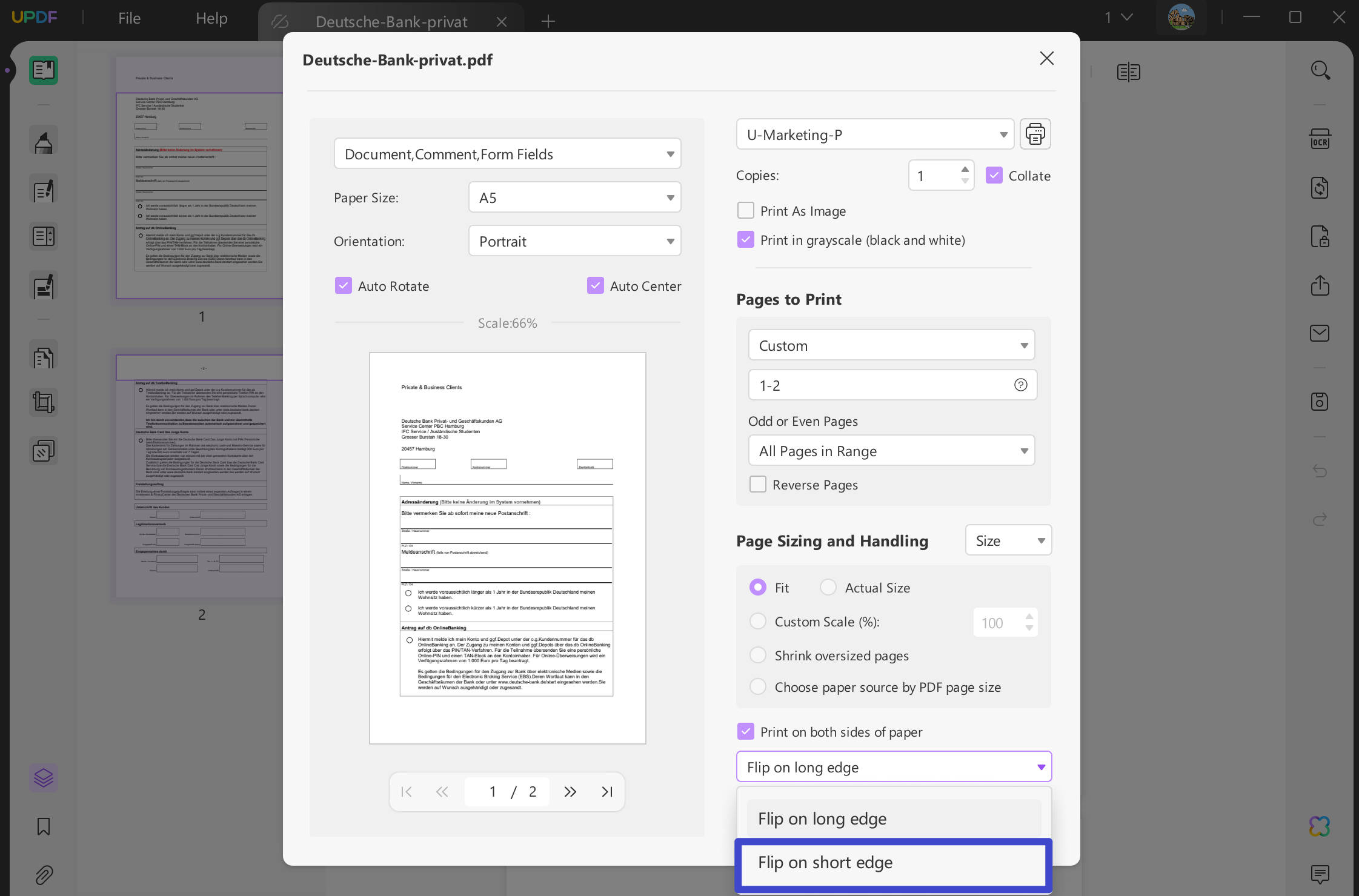Viewport: 1359px width, 896px height.
Task: Go to the last preview page
Action: pyautogui.click(x=606, y=792)
